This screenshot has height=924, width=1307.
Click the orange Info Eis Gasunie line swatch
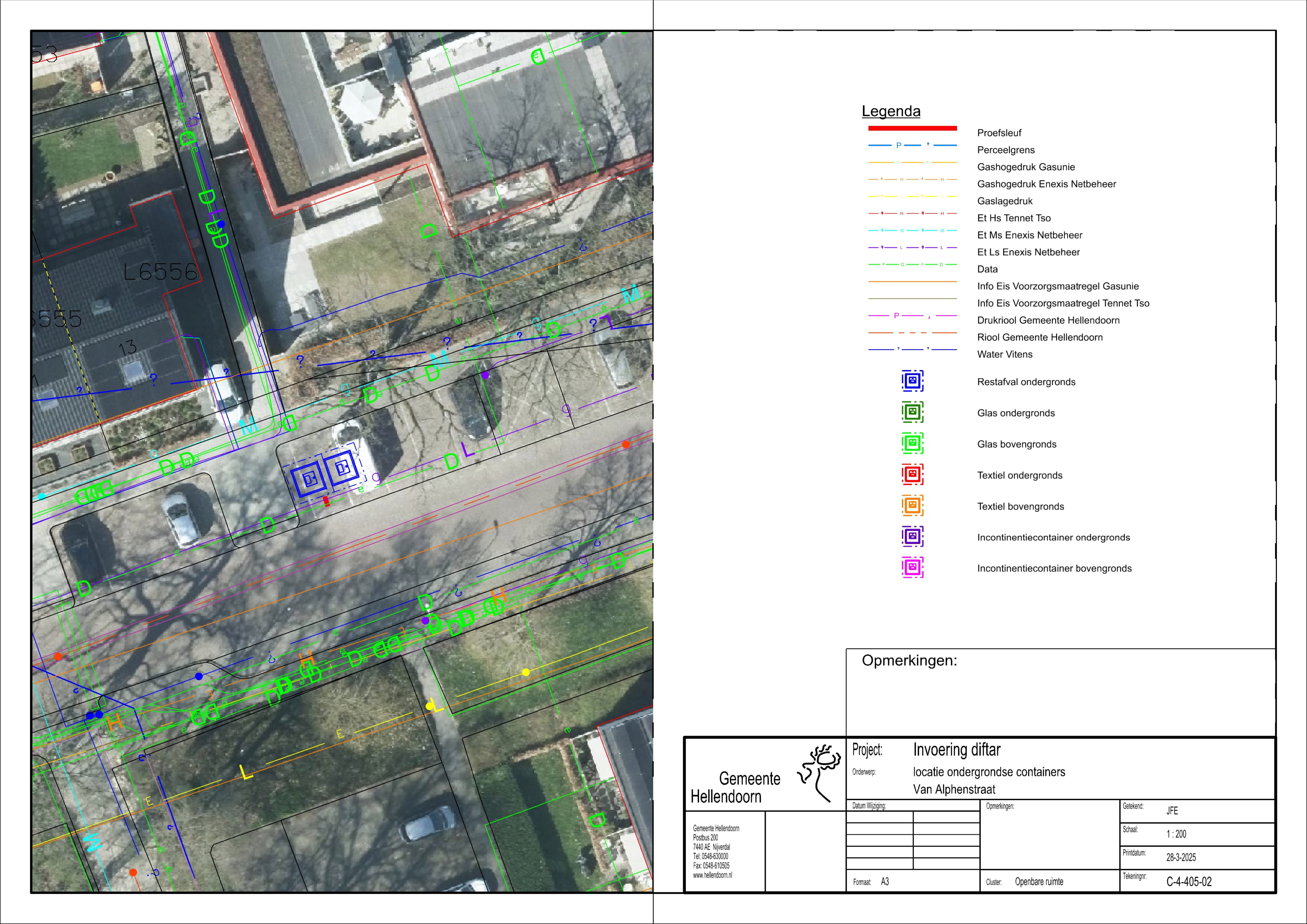pyautogui.click(x=912, y=282)
